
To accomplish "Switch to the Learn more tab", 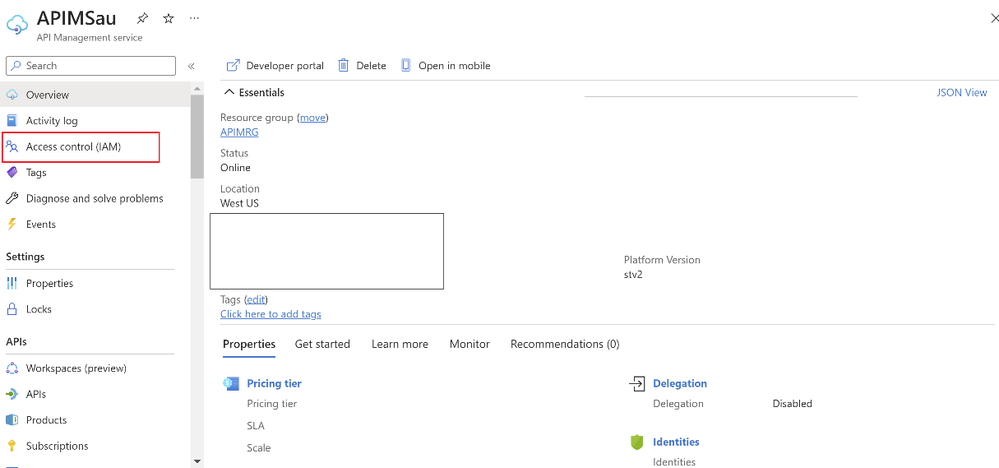I will [399, 344].
